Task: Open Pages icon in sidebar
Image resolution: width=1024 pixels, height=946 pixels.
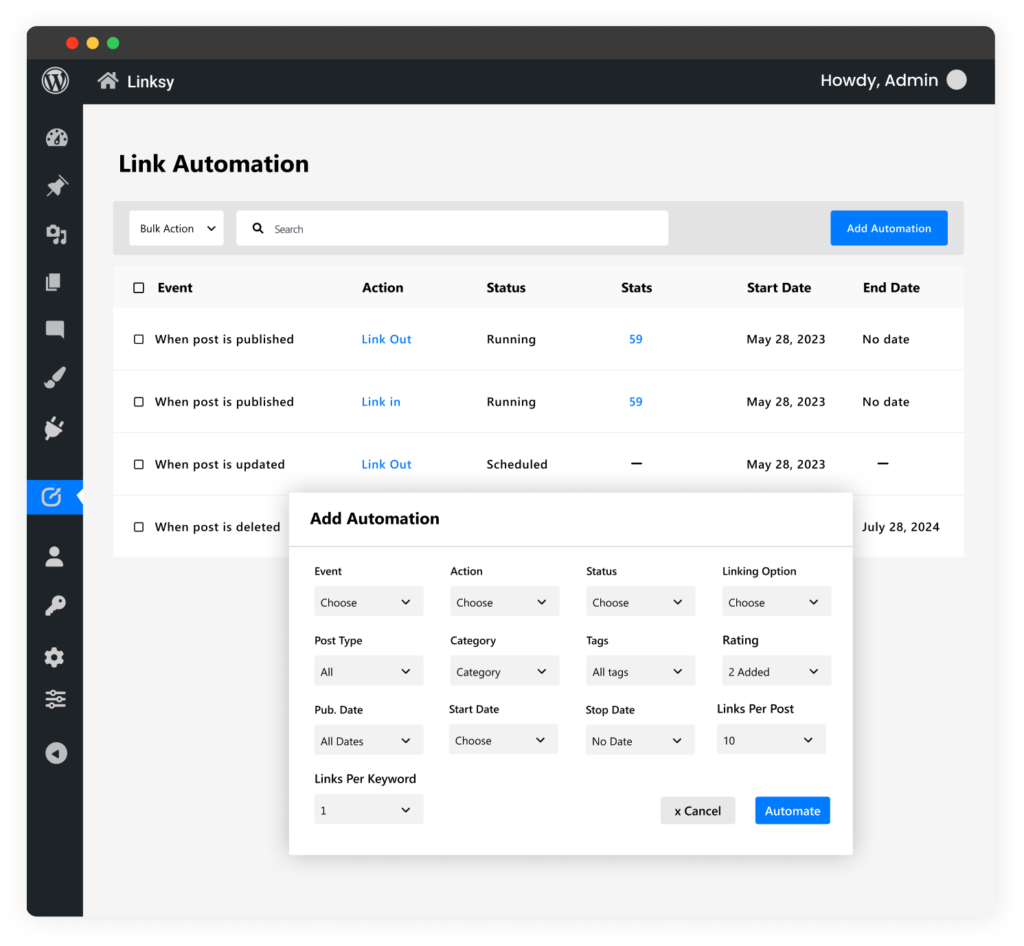Action: pos(54,282)
